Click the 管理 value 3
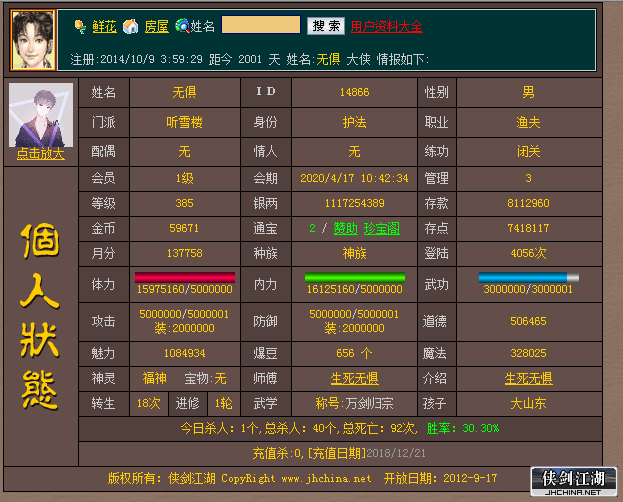 pyautogui.click(x=528, y=178)
